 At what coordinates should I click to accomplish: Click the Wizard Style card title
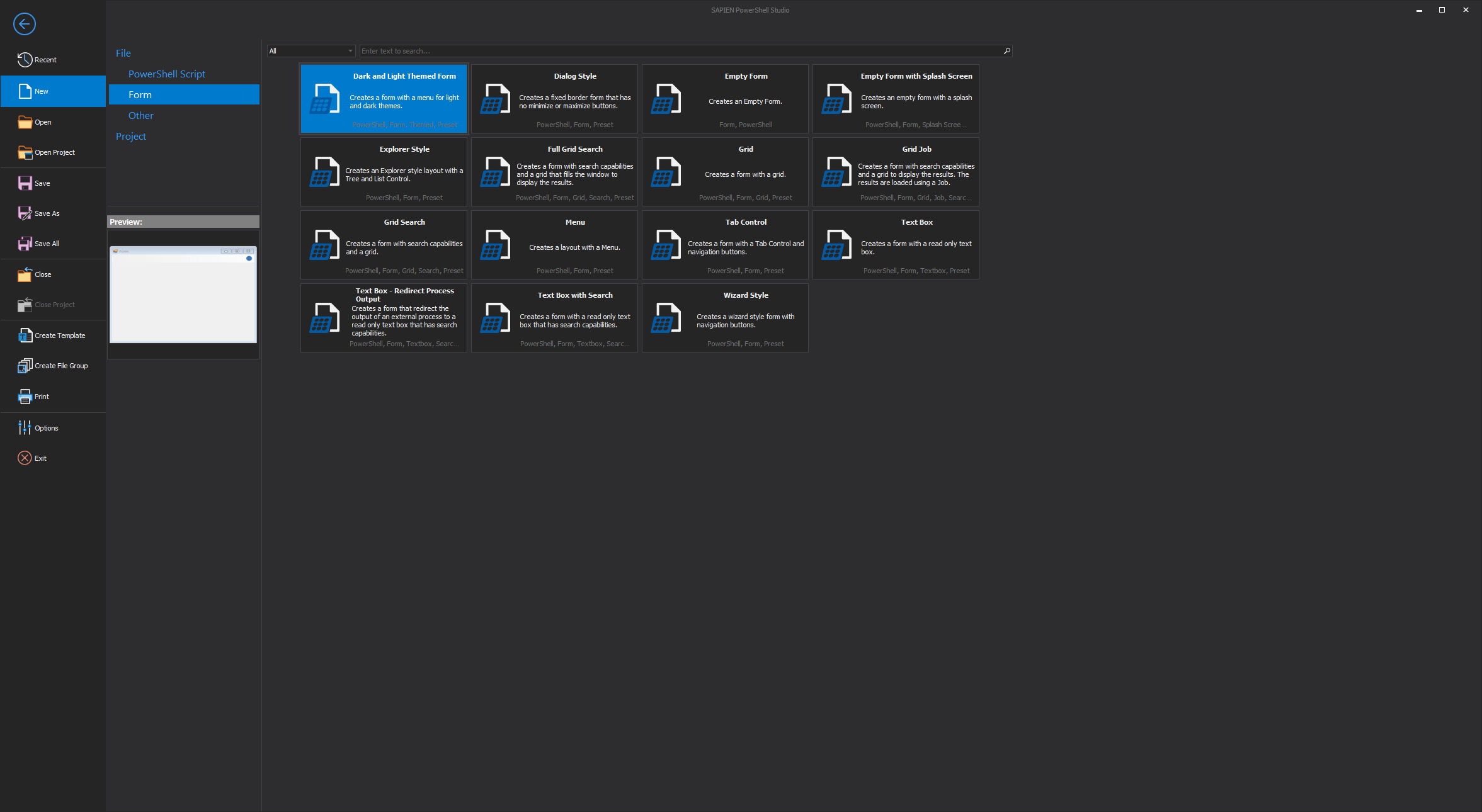[x=746, y=295]
